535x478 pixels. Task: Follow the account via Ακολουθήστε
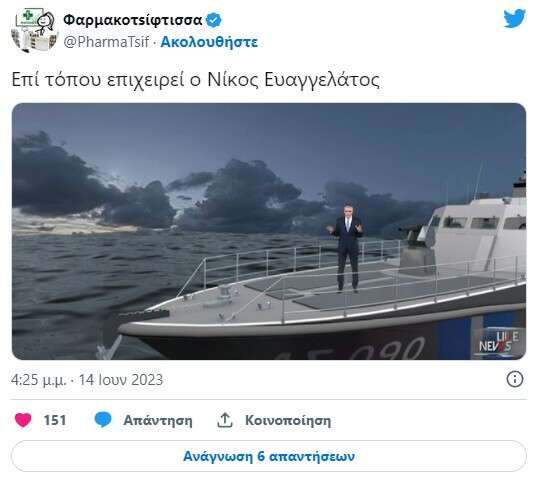[x=209, y=42]
